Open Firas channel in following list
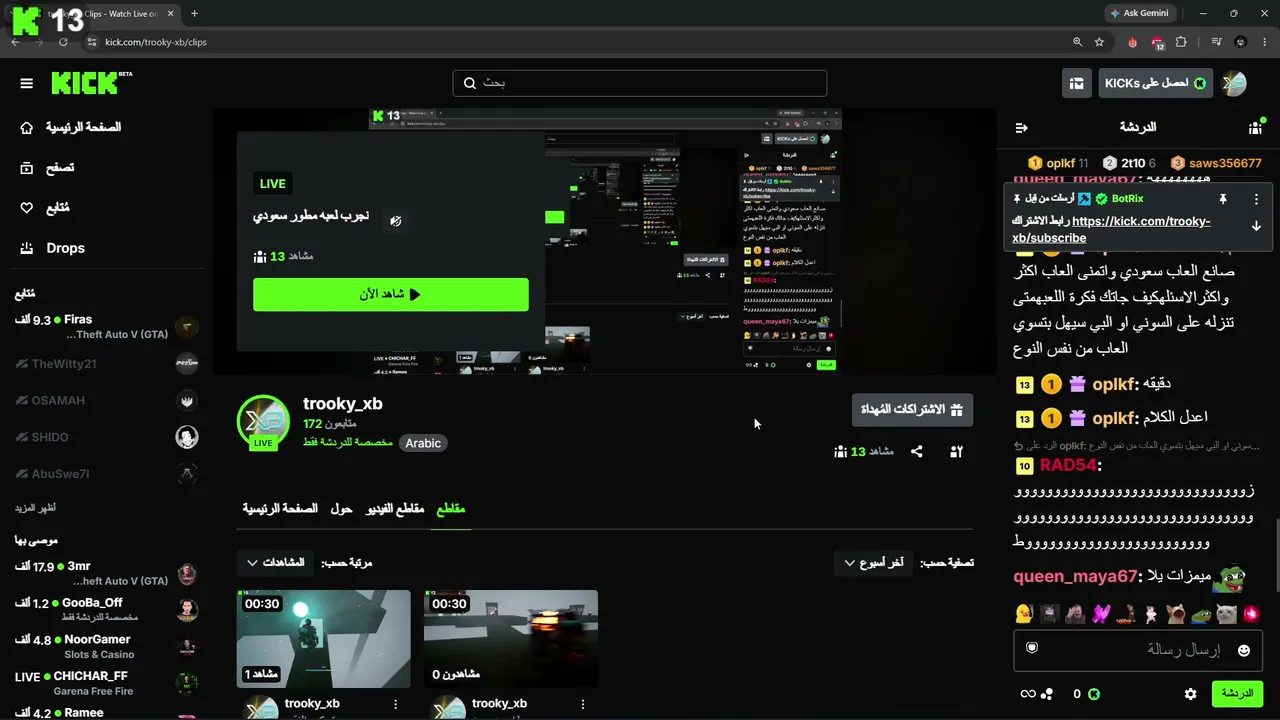Image resolution: width=1280 pixels, height=720 pixels. click(107, 327)
